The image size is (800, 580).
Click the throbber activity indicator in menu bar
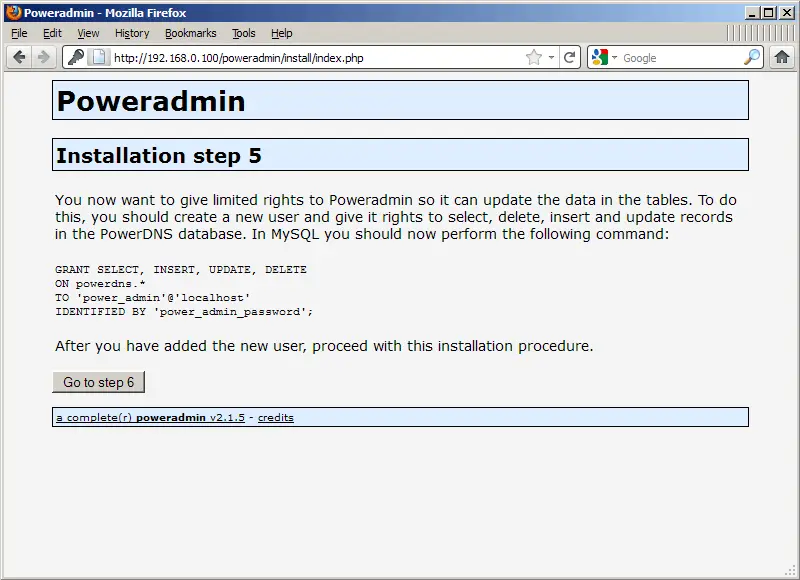760,33
